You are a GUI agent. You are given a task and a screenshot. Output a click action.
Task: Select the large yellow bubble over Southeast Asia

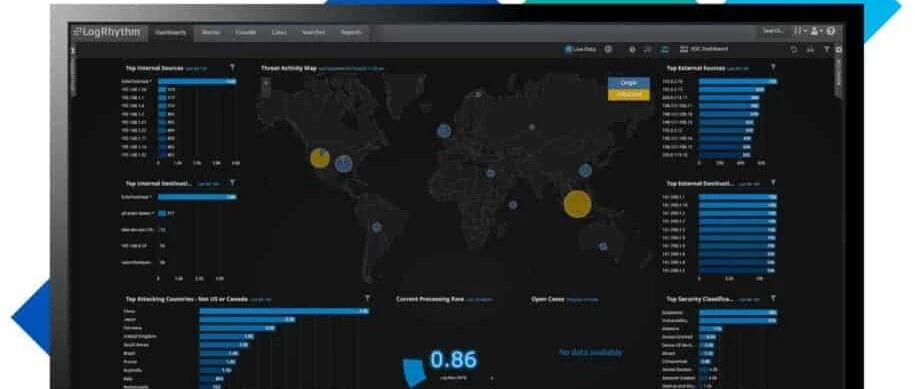[578, 204]
